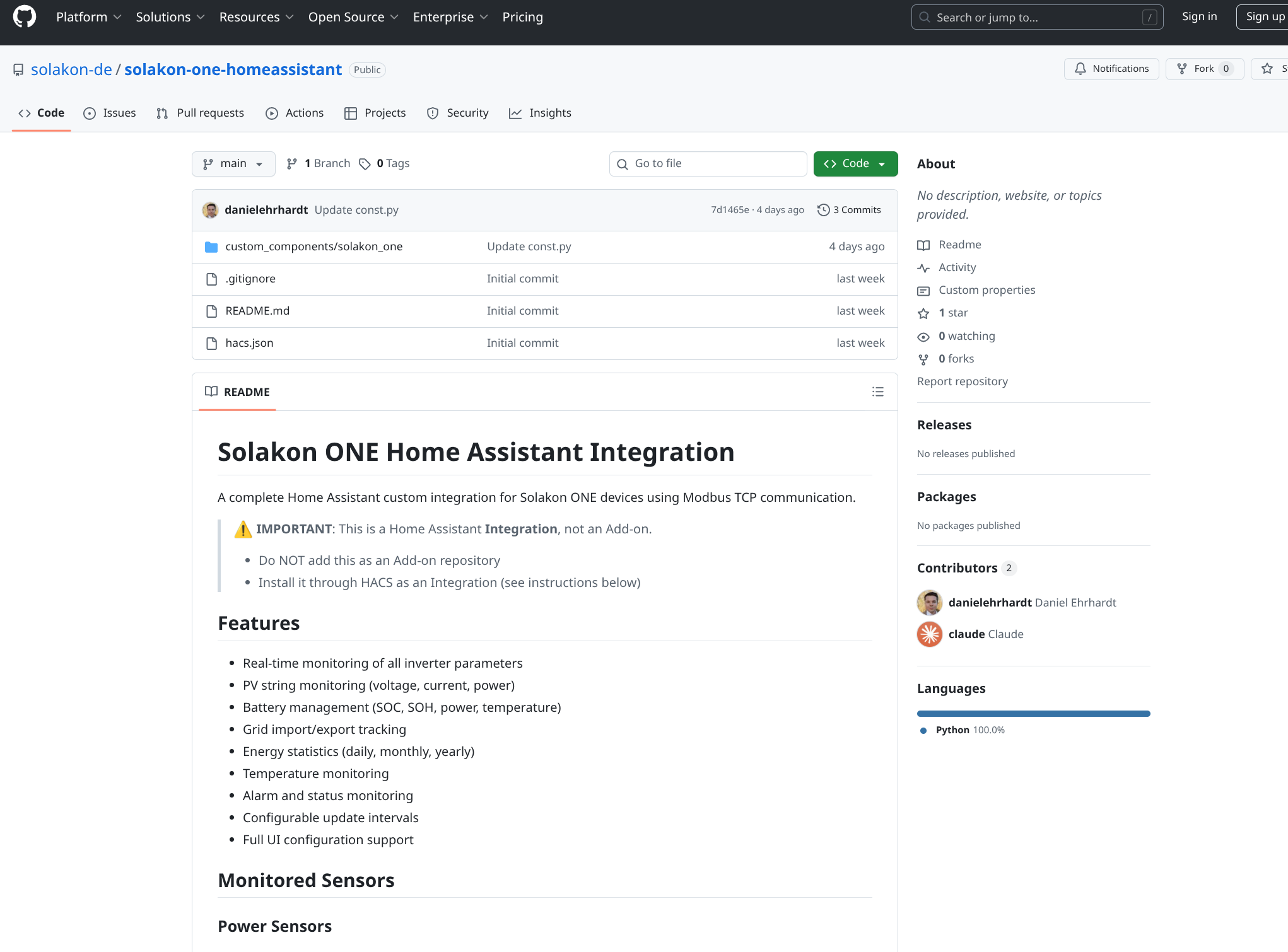1288x952 pixels.
Task: Switch to the Actions tab
Action: (x=295, y=113)
